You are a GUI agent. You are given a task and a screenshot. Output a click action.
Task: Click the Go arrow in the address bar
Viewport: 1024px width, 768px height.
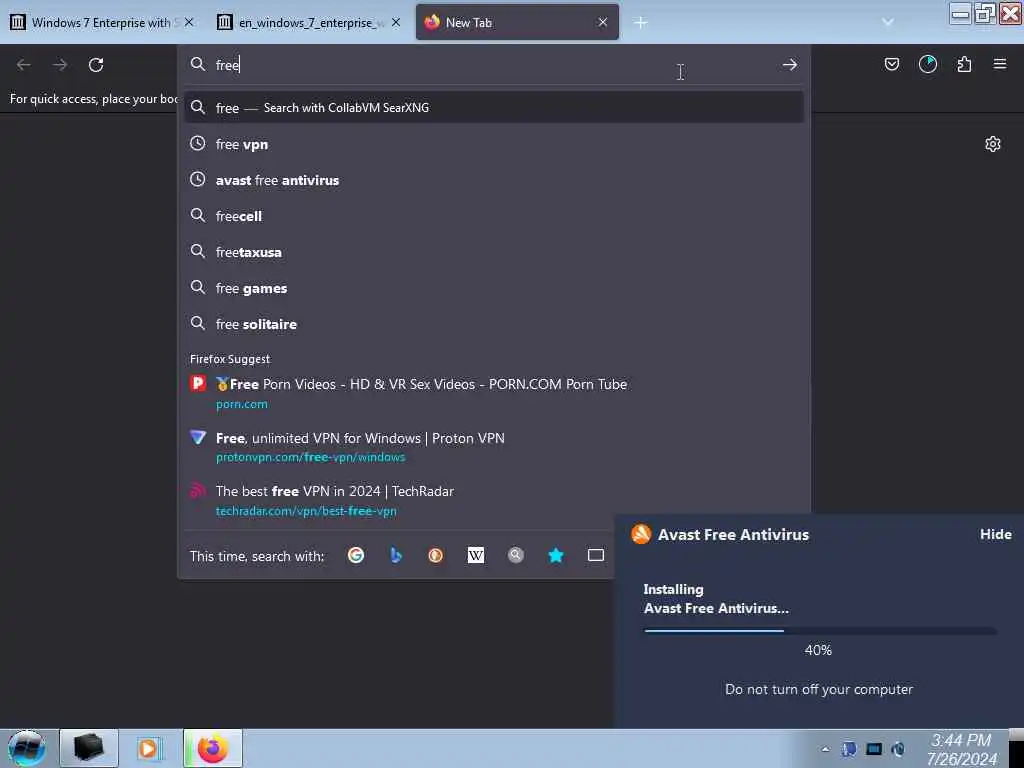click(790, 65)
